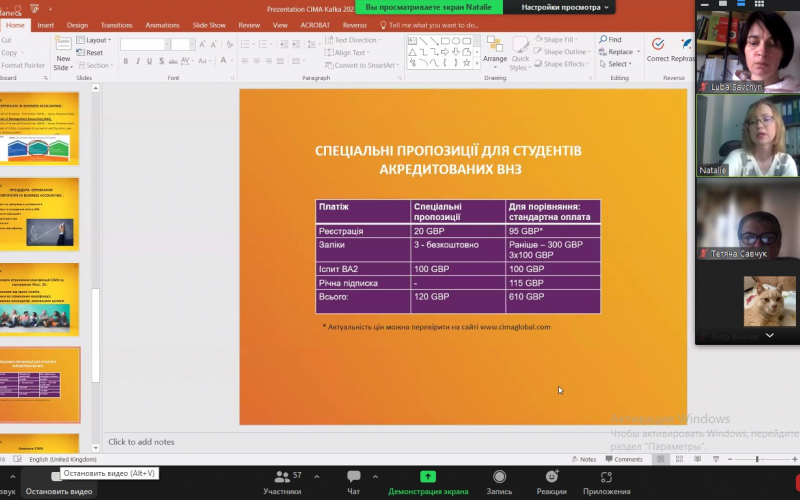
Task: Click the Reset slide button
Action: (90, 53)
